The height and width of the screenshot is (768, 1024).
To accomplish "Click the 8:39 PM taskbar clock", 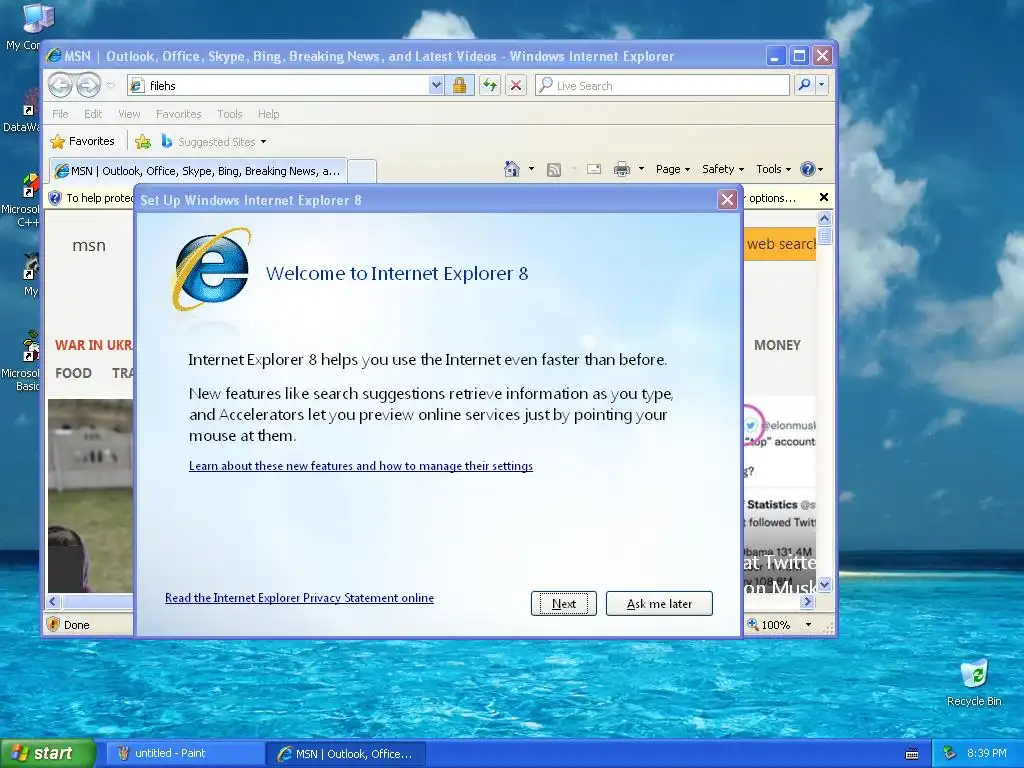I will click(x=987, y=754).
